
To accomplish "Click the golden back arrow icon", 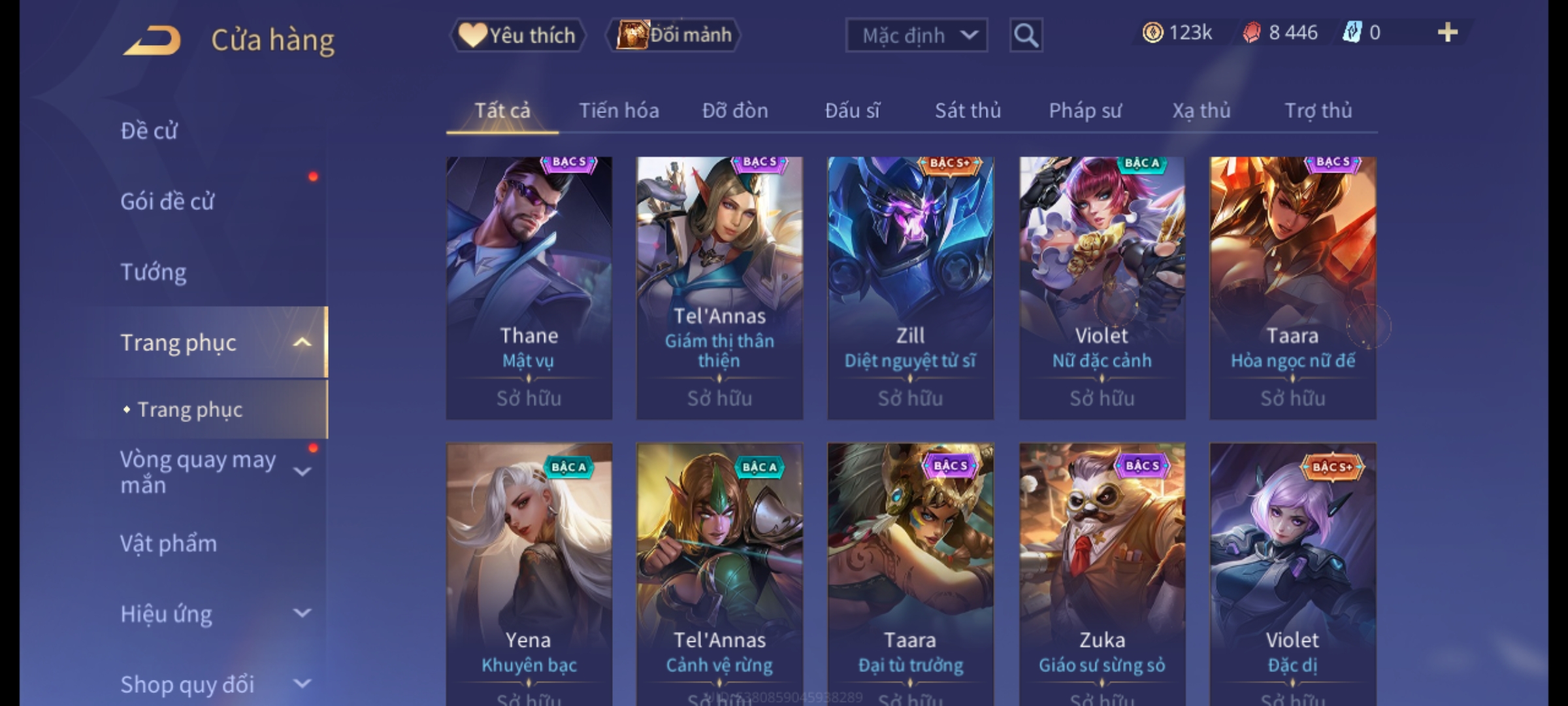I will (152, 41).
